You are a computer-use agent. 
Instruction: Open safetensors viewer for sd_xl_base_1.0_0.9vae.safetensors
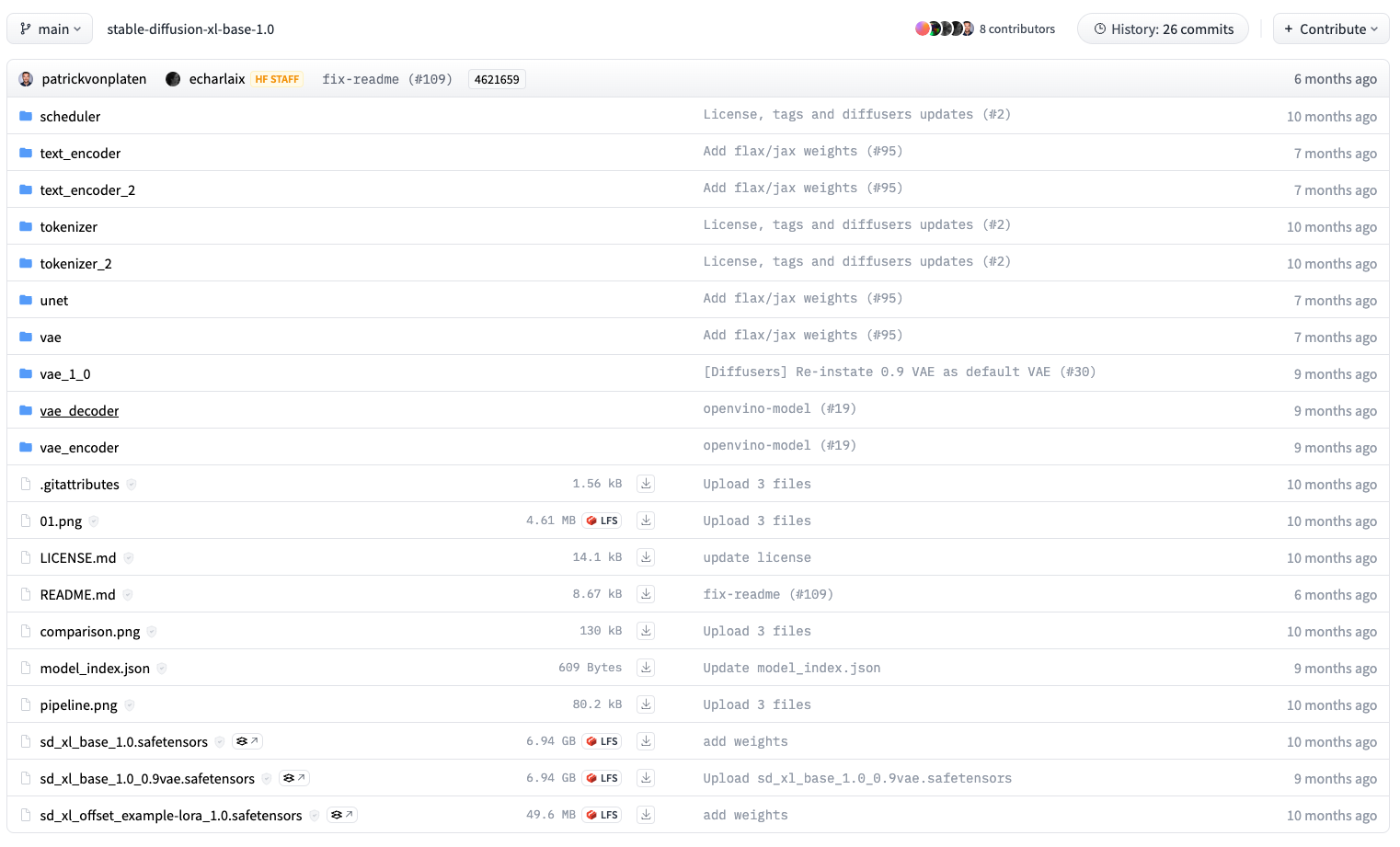click(x=294, y=778)
